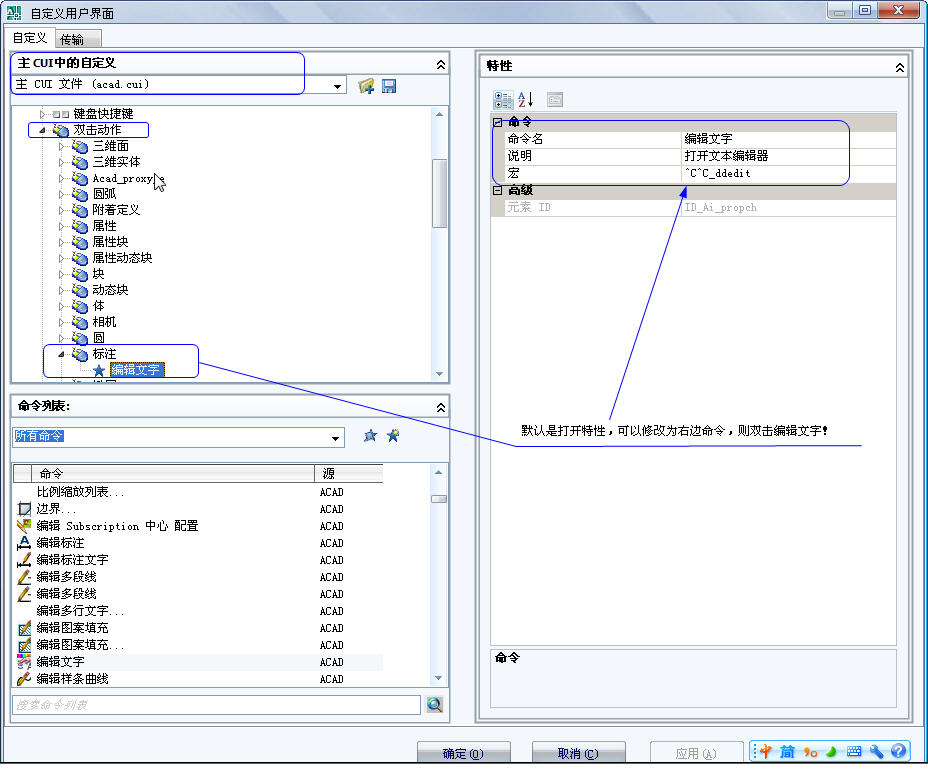This screenshot has width=928, height=779.
Task: Find command in list star icon
Action: (x=370, y=436)
